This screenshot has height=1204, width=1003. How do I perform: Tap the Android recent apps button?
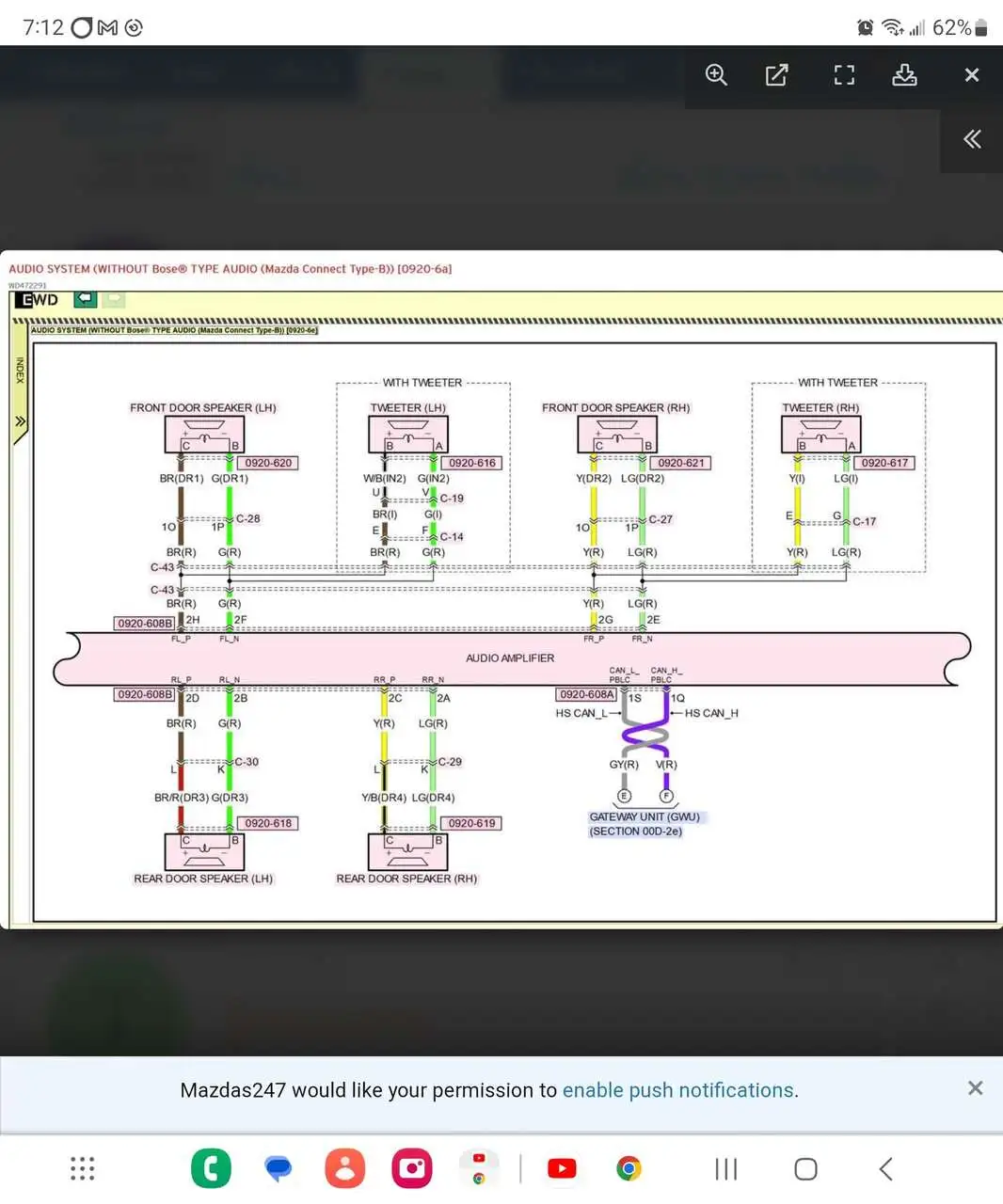(725, 1168)
